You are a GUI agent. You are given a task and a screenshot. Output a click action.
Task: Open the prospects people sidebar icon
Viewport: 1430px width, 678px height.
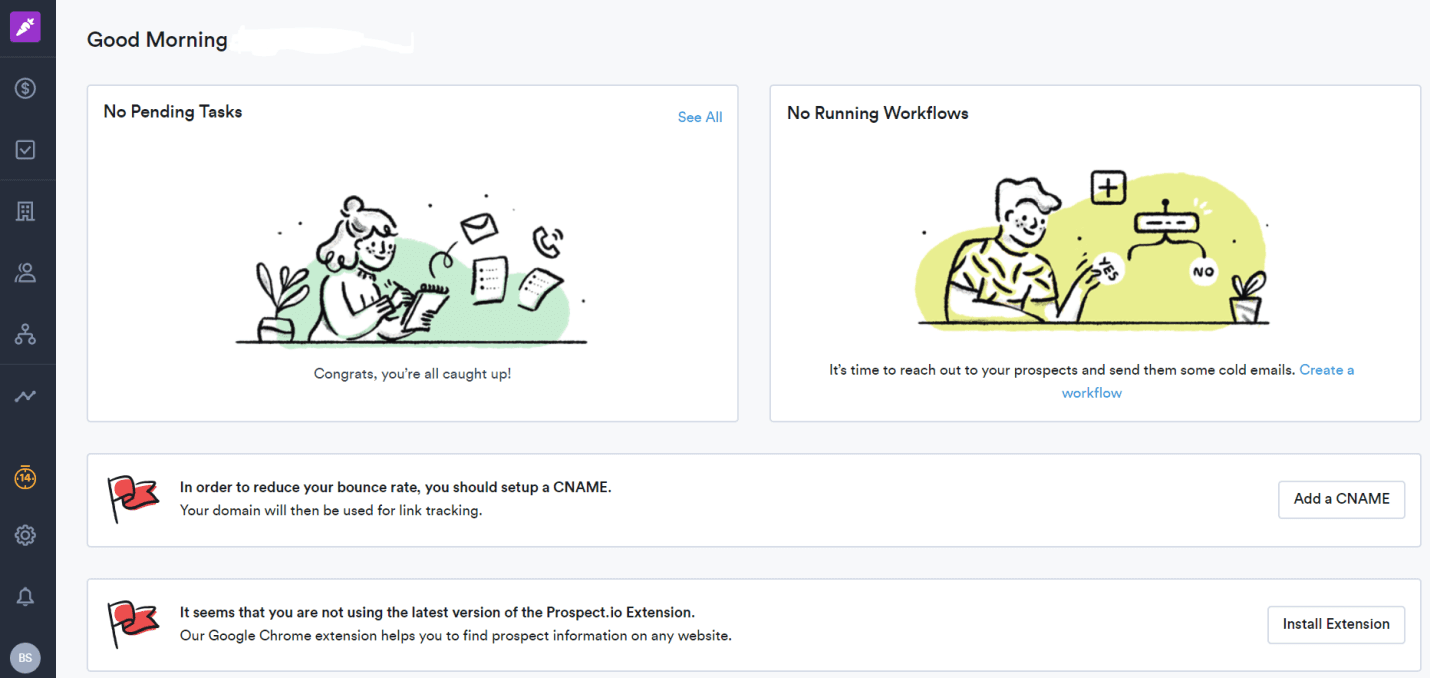[x=25, y=272]
